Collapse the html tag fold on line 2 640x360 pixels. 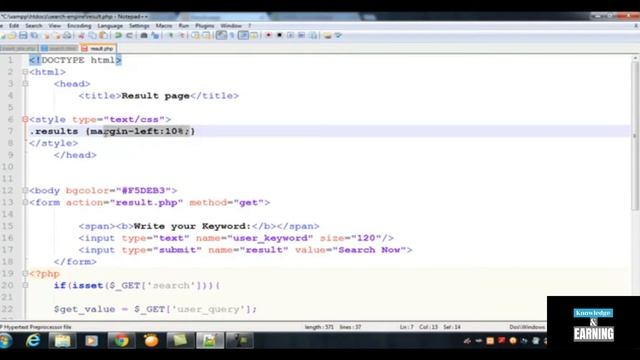click(25, 72)
